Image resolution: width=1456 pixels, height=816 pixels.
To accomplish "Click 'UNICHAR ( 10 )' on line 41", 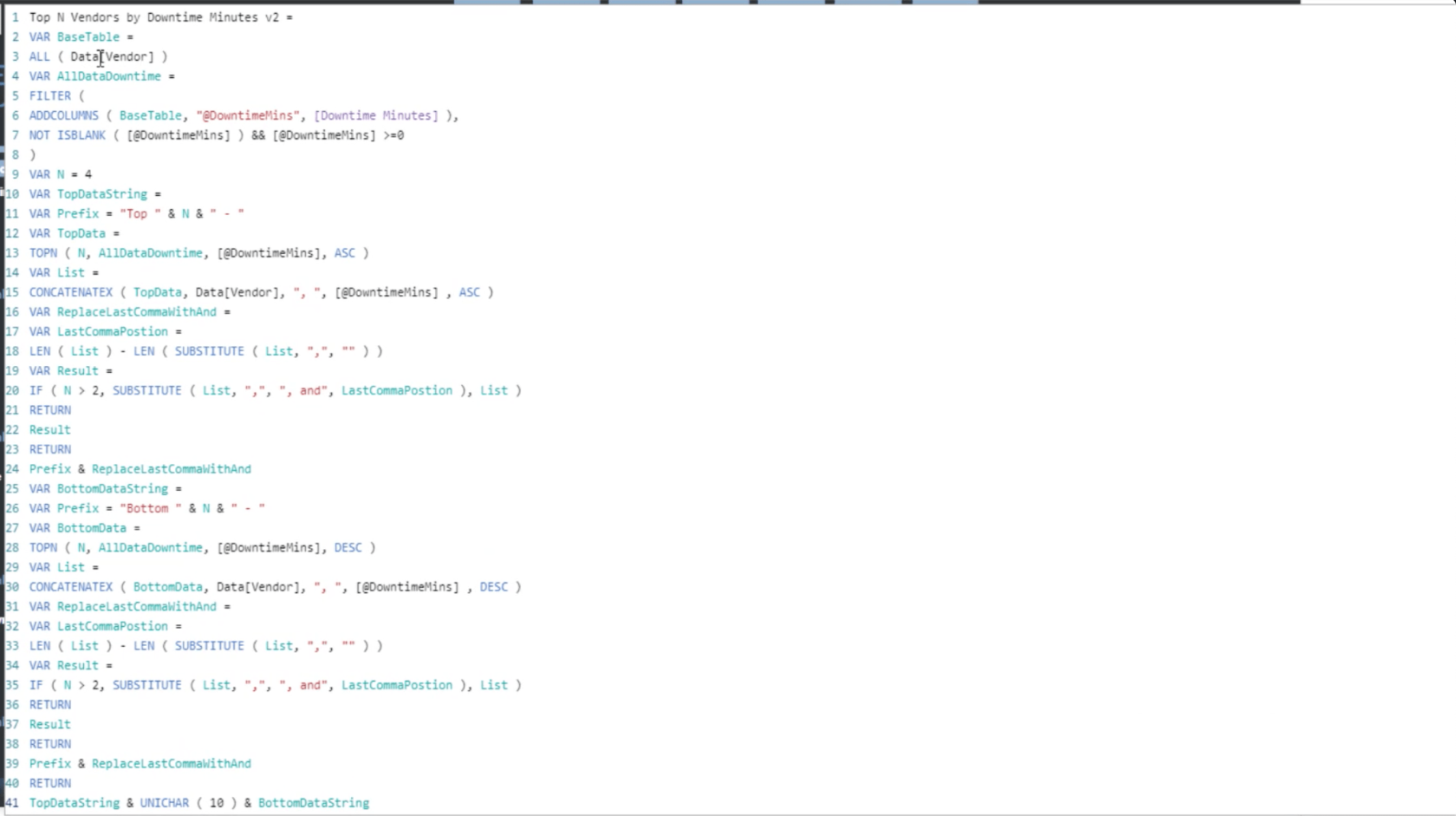I will (189, 803).
